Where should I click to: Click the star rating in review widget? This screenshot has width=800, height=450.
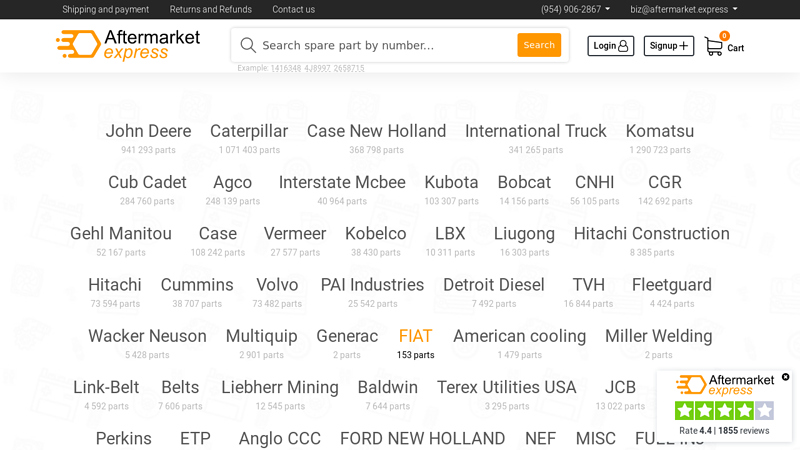coord(724,411)
